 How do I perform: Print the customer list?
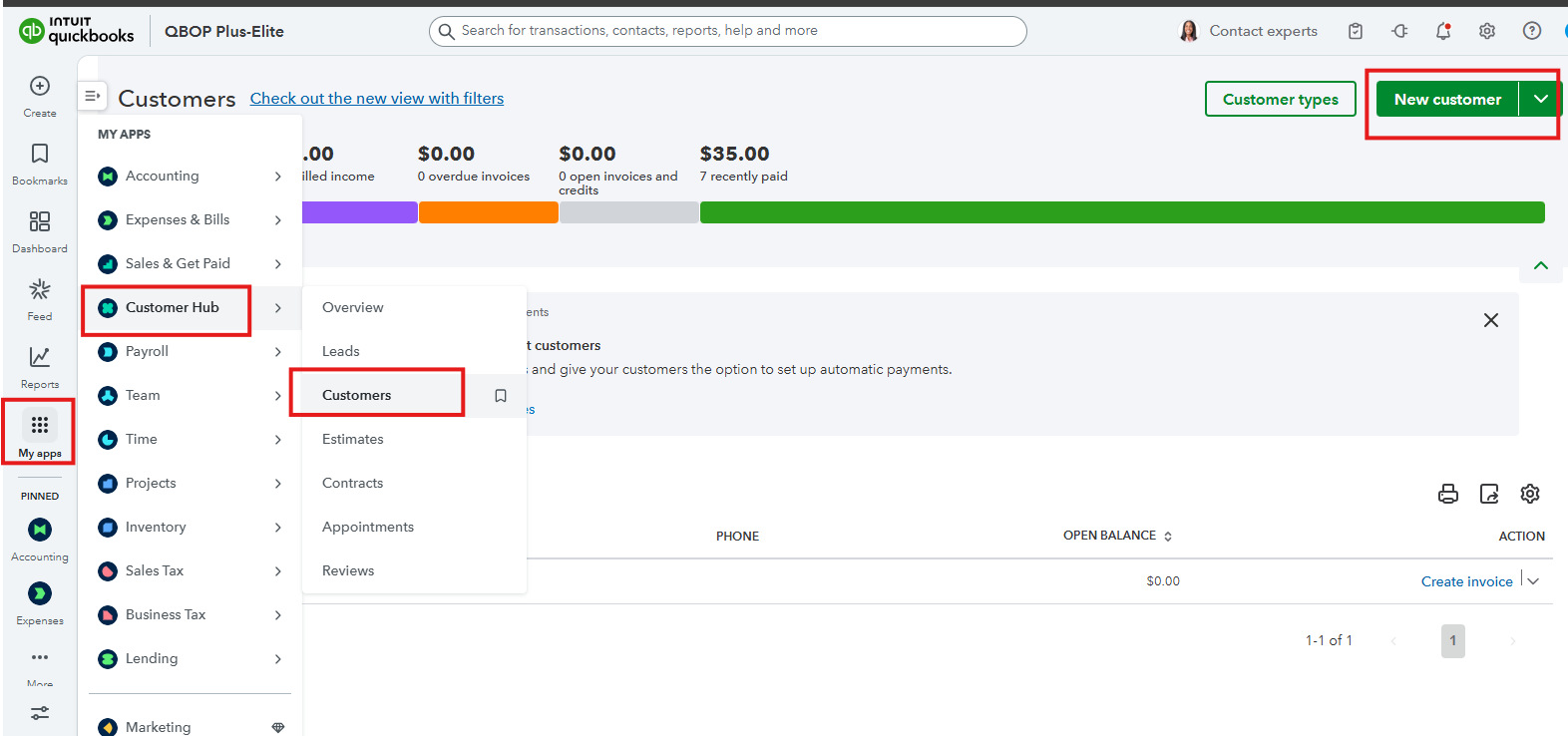tap(1447, 494)
